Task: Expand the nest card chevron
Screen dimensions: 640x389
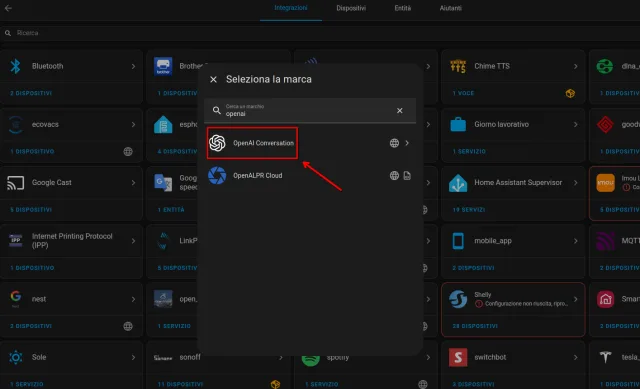Action: [x=133, y=299]
